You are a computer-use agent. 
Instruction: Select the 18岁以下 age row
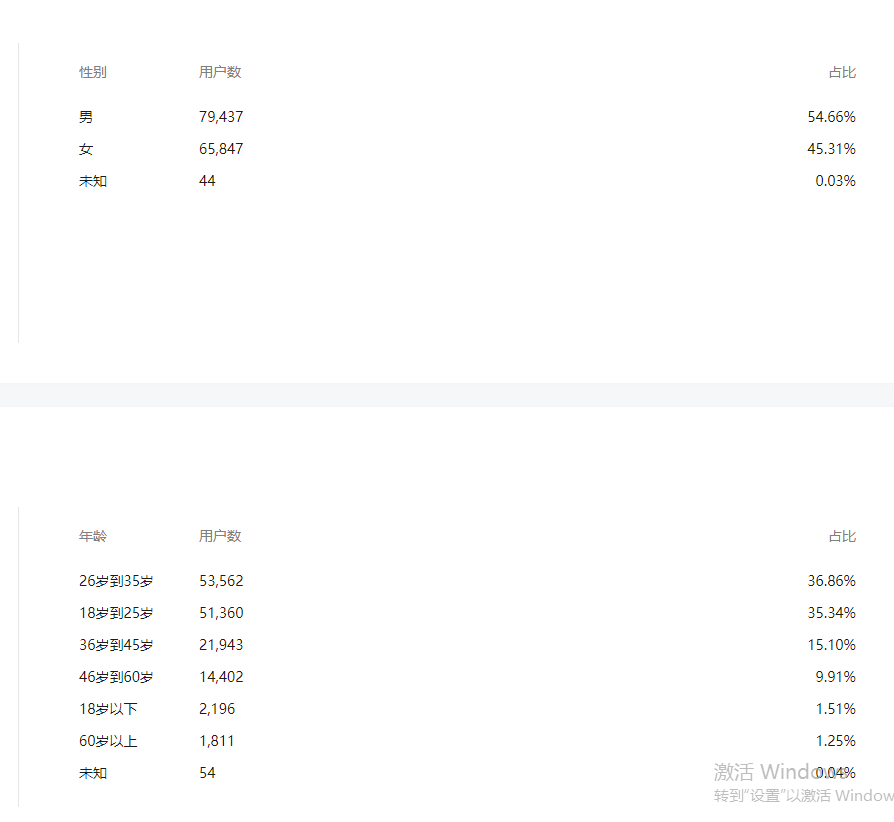[467, 709]
